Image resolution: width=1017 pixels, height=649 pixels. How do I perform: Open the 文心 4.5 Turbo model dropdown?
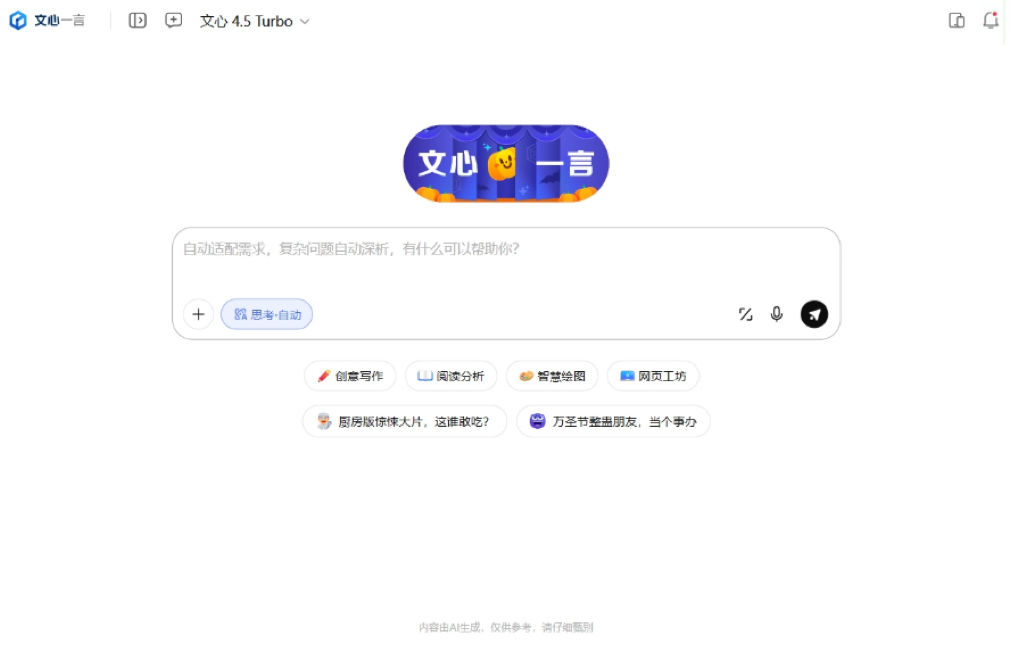click(x=253, y=20)
